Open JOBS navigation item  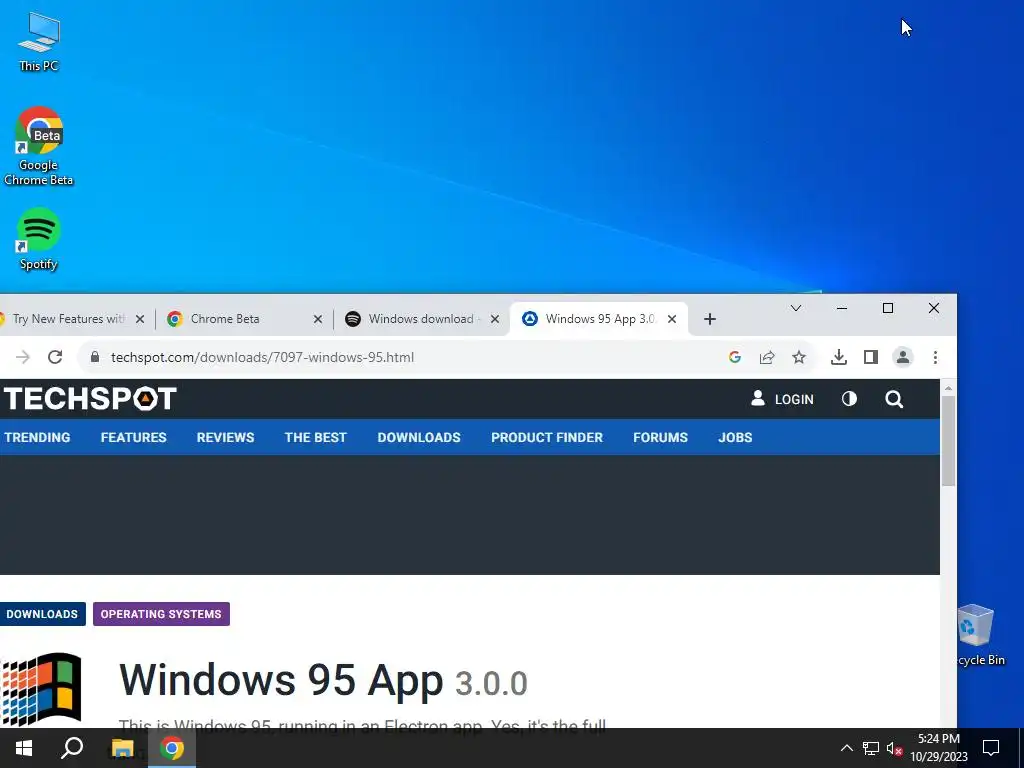click(735, 438)
